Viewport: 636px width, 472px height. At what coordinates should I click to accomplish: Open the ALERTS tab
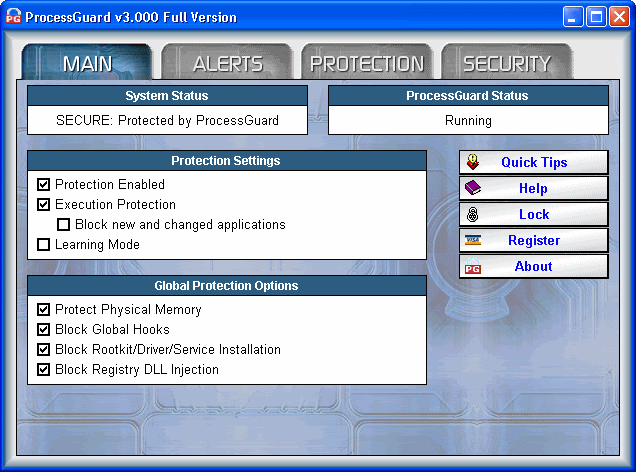227,62
